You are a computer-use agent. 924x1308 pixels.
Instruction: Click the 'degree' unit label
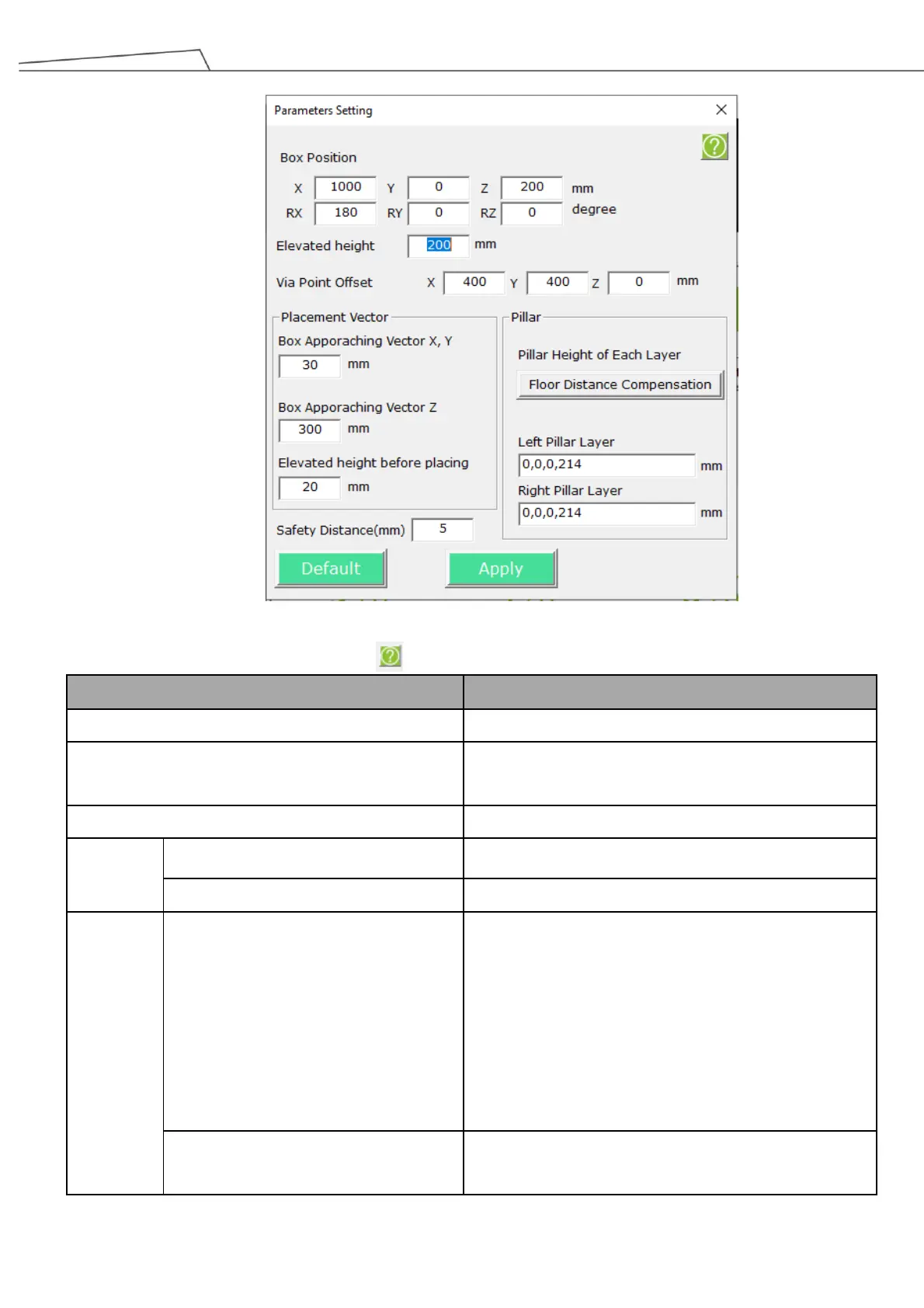click(x=594, y=210)
